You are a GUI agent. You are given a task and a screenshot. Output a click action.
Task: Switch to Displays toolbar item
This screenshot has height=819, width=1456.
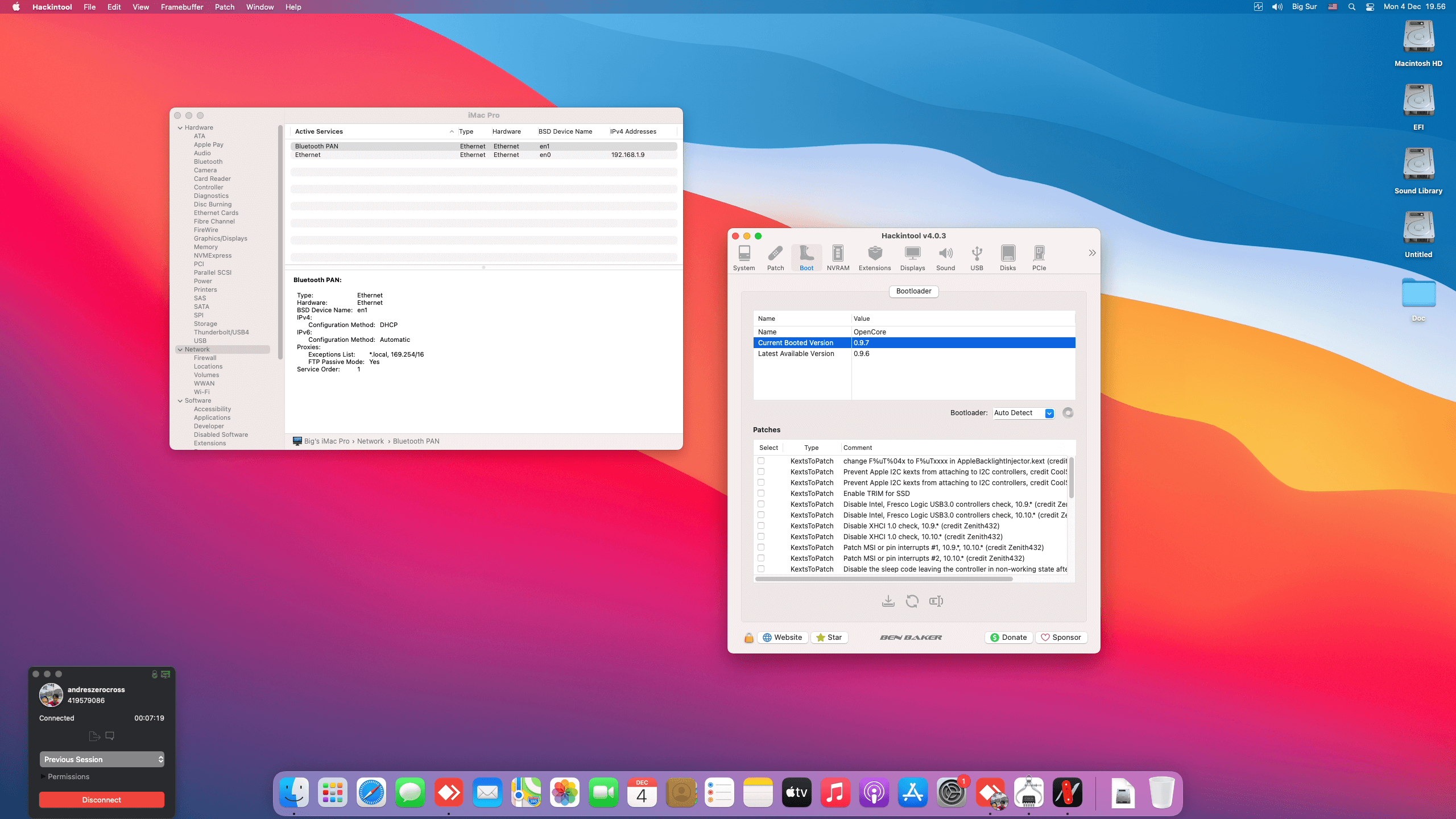[912, 258]
